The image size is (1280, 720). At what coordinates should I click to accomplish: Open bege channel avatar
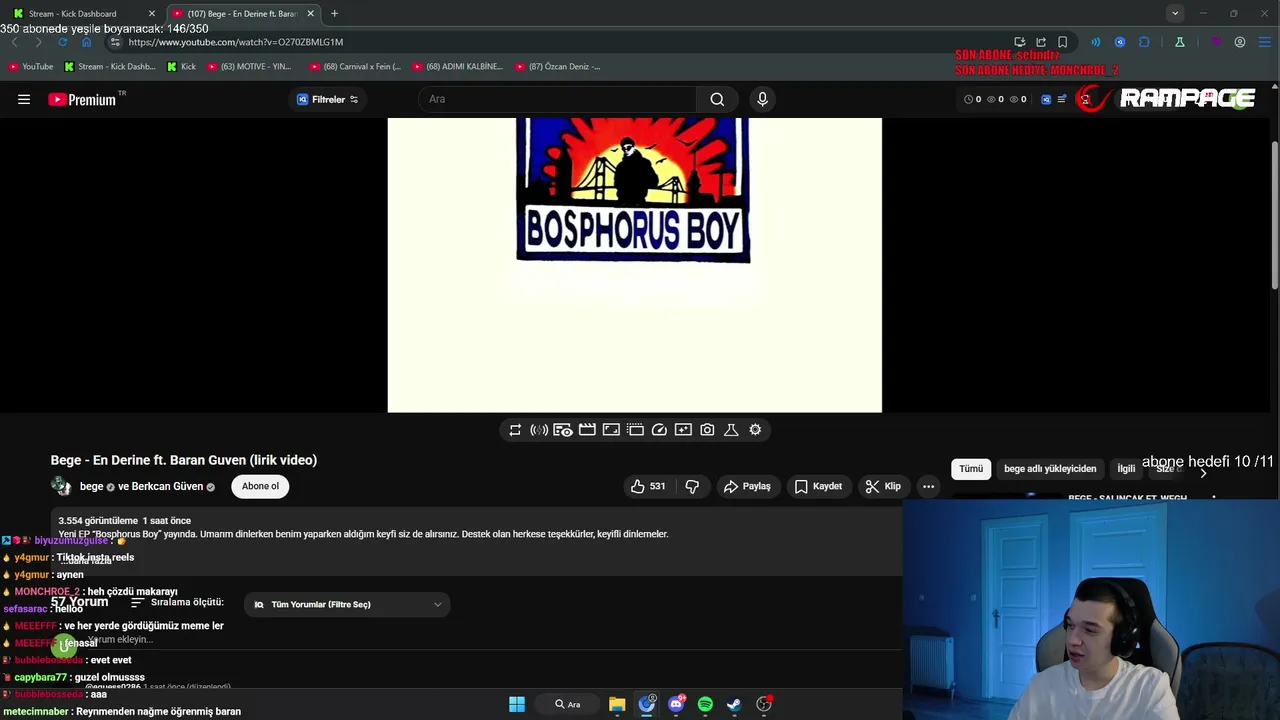pos(61,486)
